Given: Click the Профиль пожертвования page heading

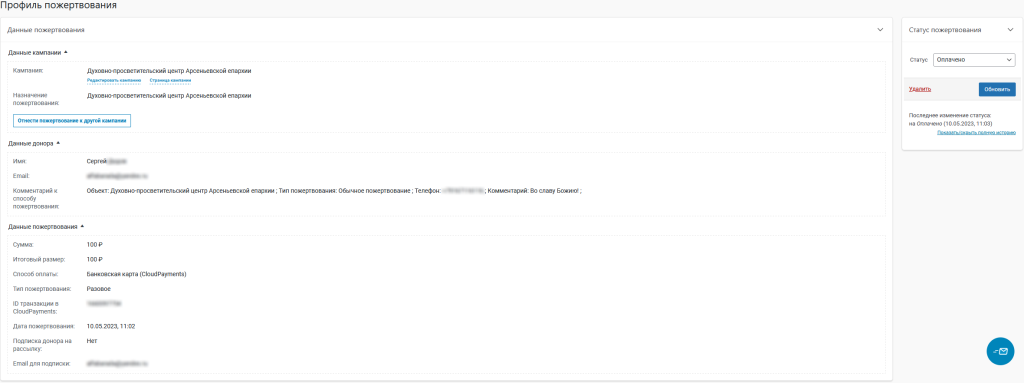Looking at the screenshot, I should point(59,5).
